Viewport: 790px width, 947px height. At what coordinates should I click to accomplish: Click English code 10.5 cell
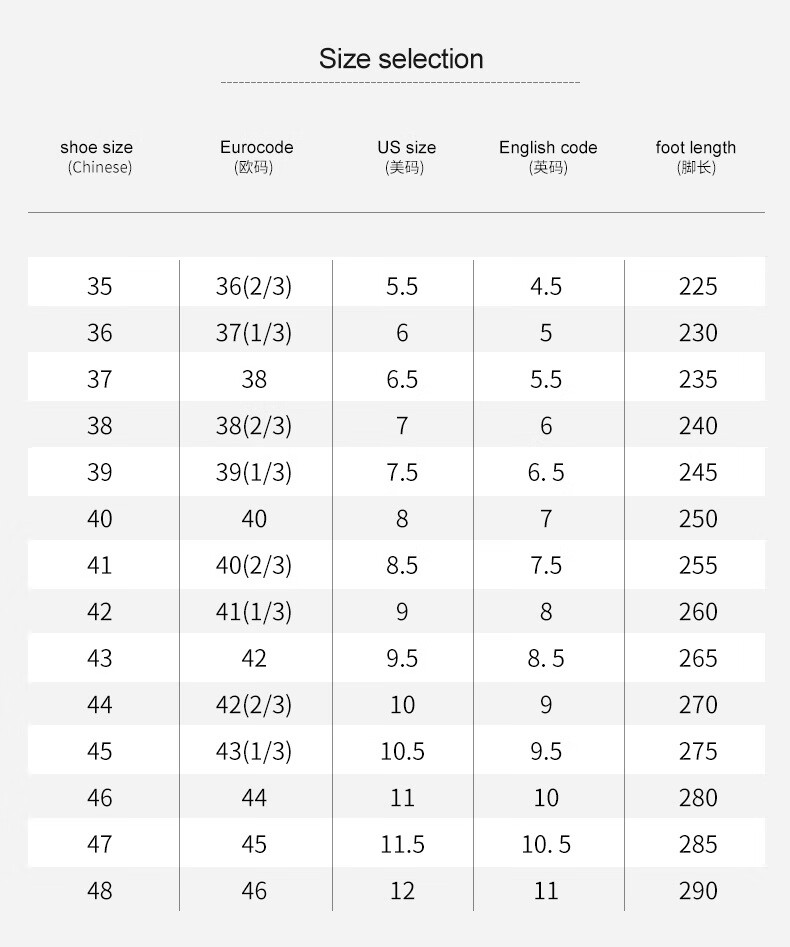point(546,844)
